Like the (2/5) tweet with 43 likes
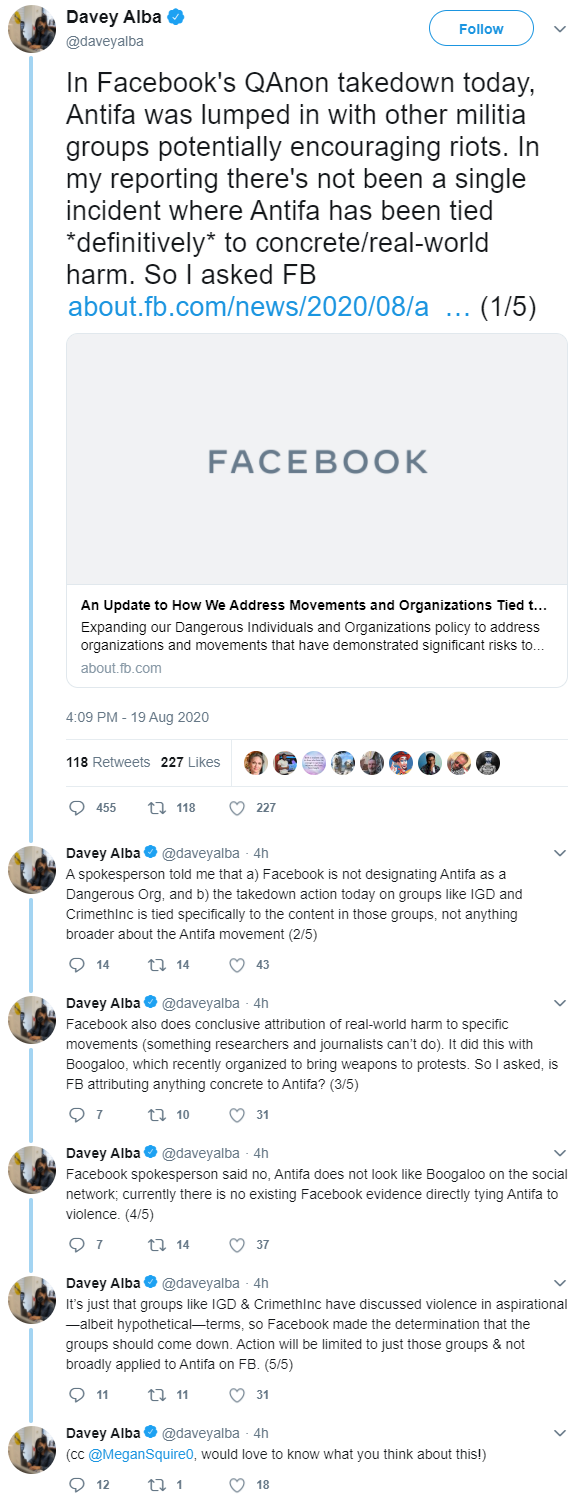Image resolution: width=577 pixels, height=1497 pixels. tap(236, 965)
